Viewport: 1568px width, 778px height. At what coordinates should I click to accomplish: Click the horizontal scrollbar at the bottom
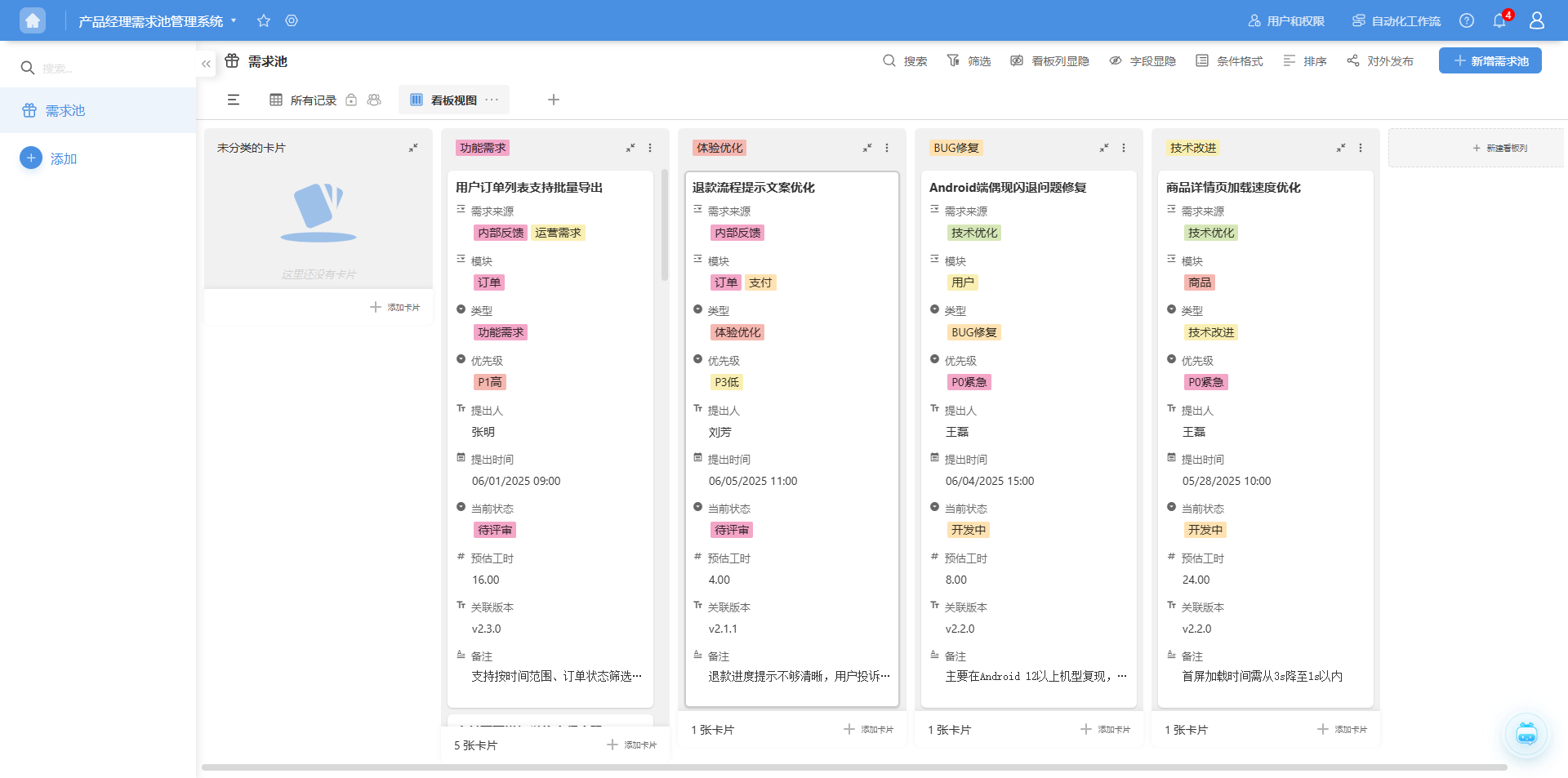click(853, 767)
